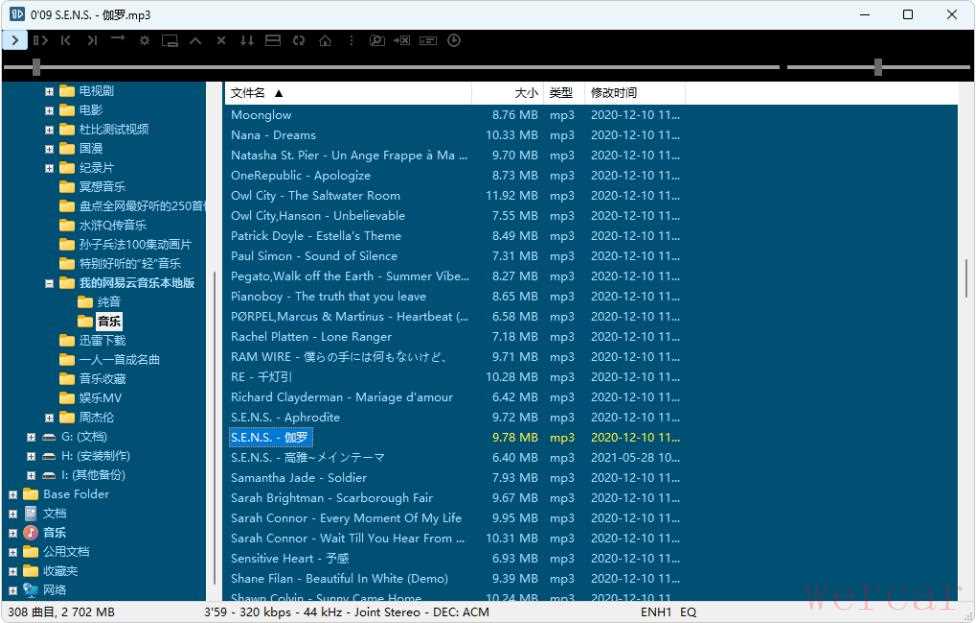This screenshot has height=623, width=976.
Task: Open the 迅雷下载 folder
Action: 102,340
